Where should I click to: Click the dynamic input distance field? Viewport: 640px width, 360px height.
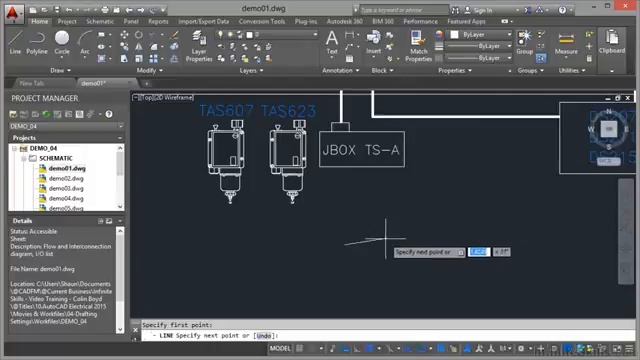coord(479,252)
